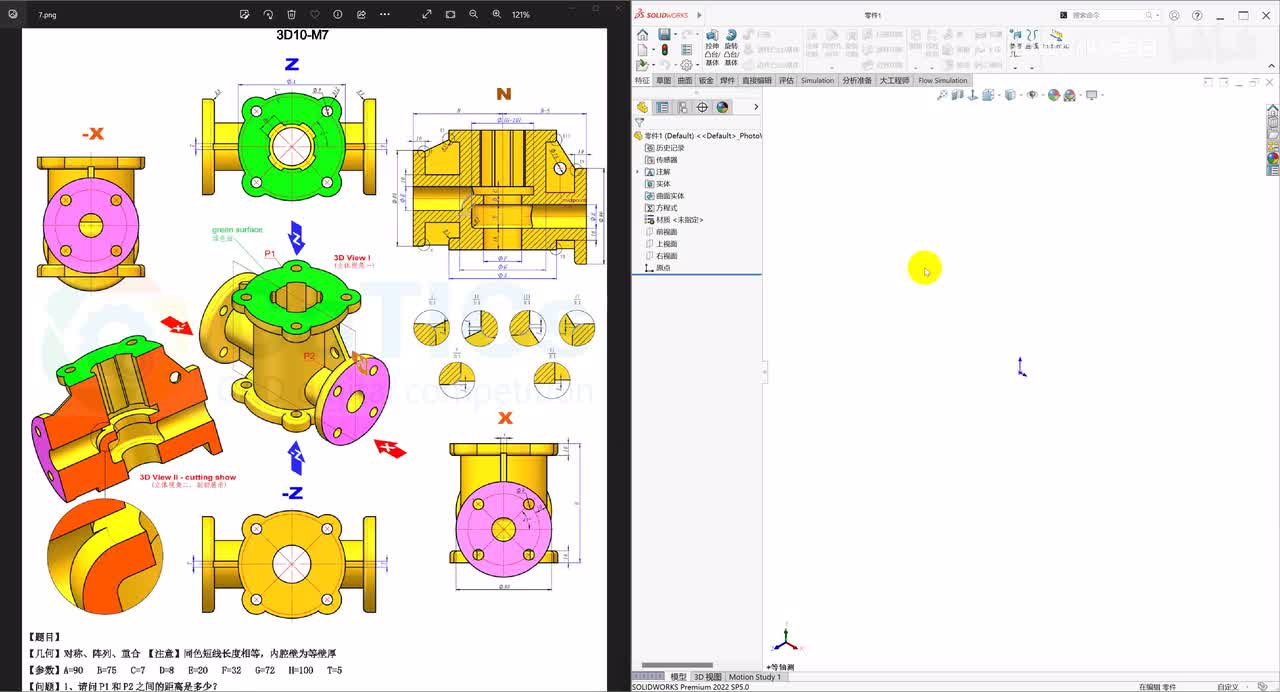Select the Revolved Boss/Base tool
Screen dimensions: 1280x692
[x=731, y=48]
